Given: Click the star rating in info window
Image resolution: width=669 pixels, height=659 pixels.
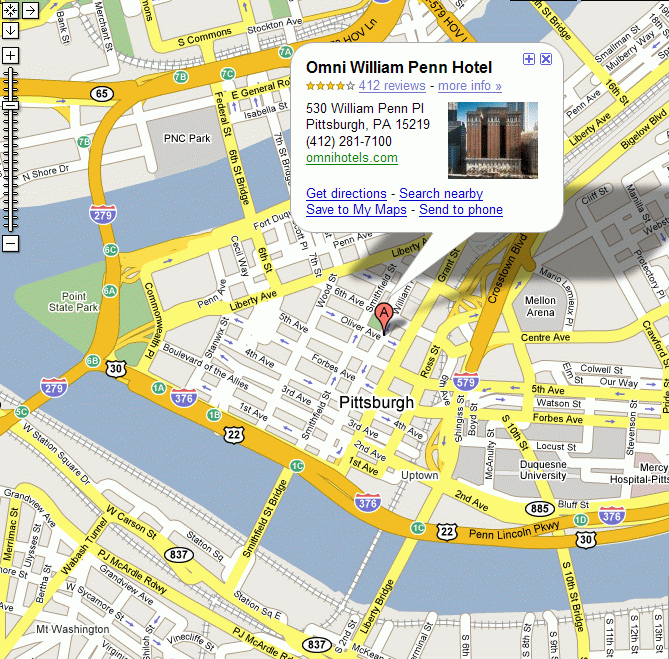Looking at the screenshot, I should pos(330,86).
